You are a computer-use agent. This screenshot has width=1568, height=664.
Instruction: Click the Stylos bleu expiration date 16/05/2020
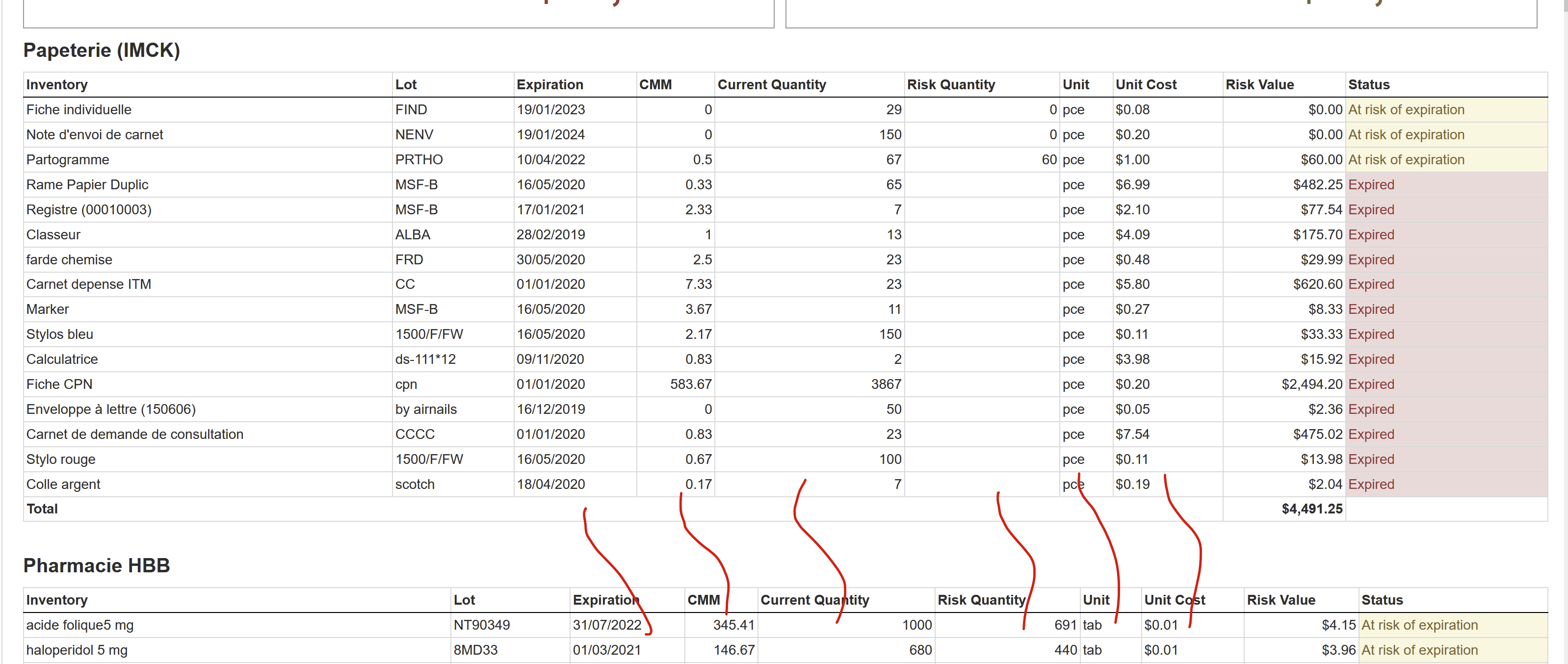tap(551, 333)
